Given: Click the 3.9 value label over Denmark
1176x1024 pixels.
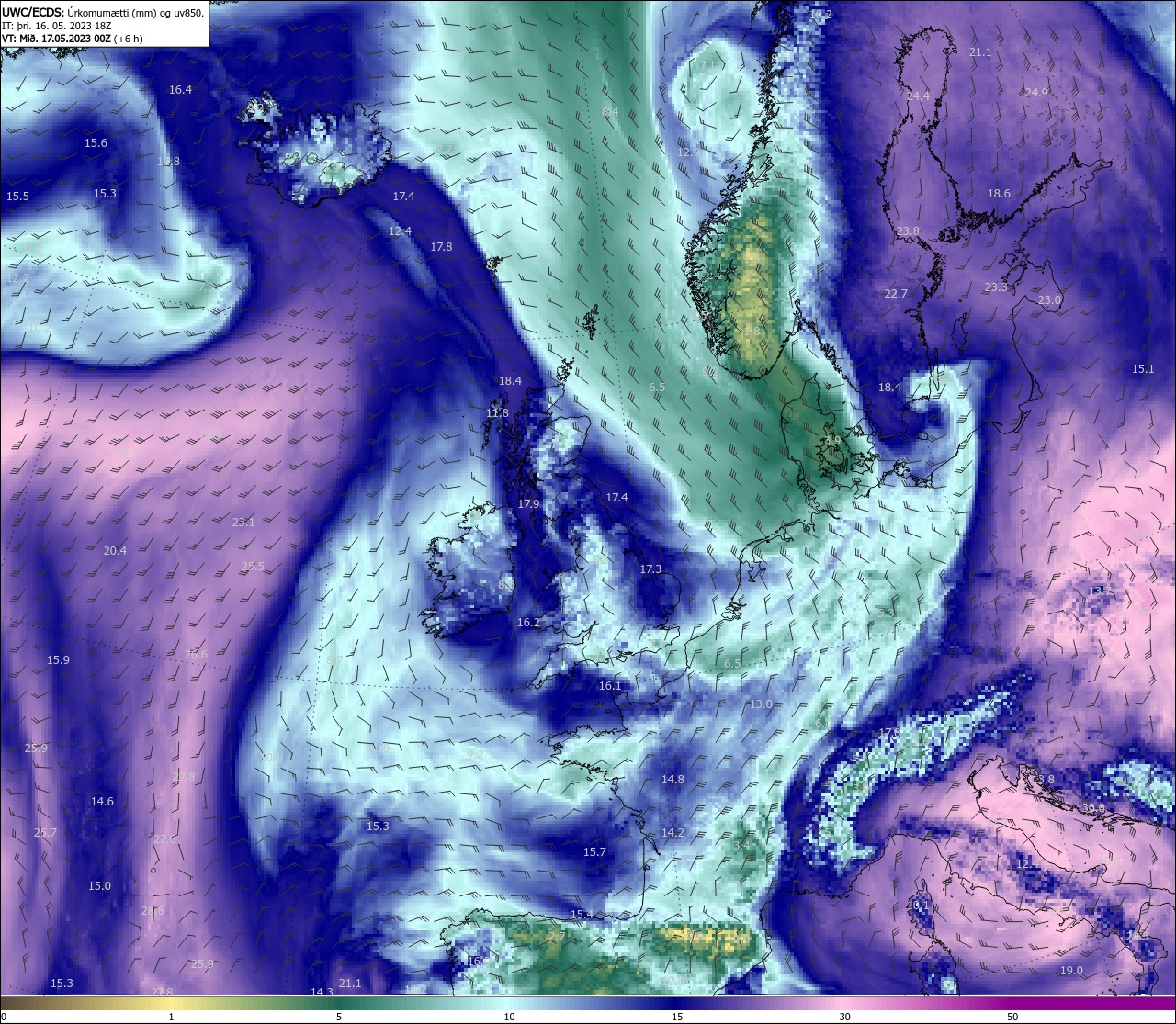Looking at the screenshot, I should click(832, 441).
